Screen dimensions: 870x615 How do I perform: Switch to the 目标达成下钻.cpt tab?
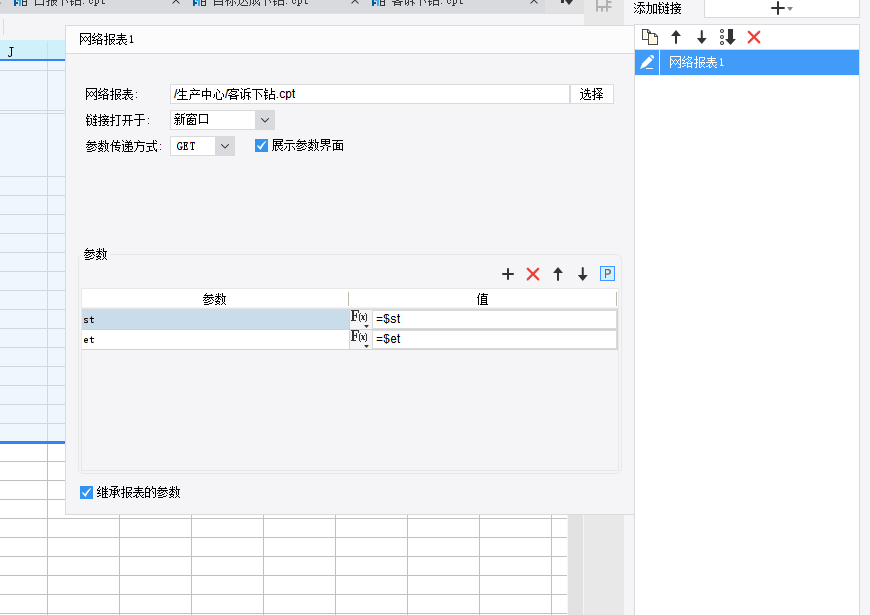pos(260,3)
